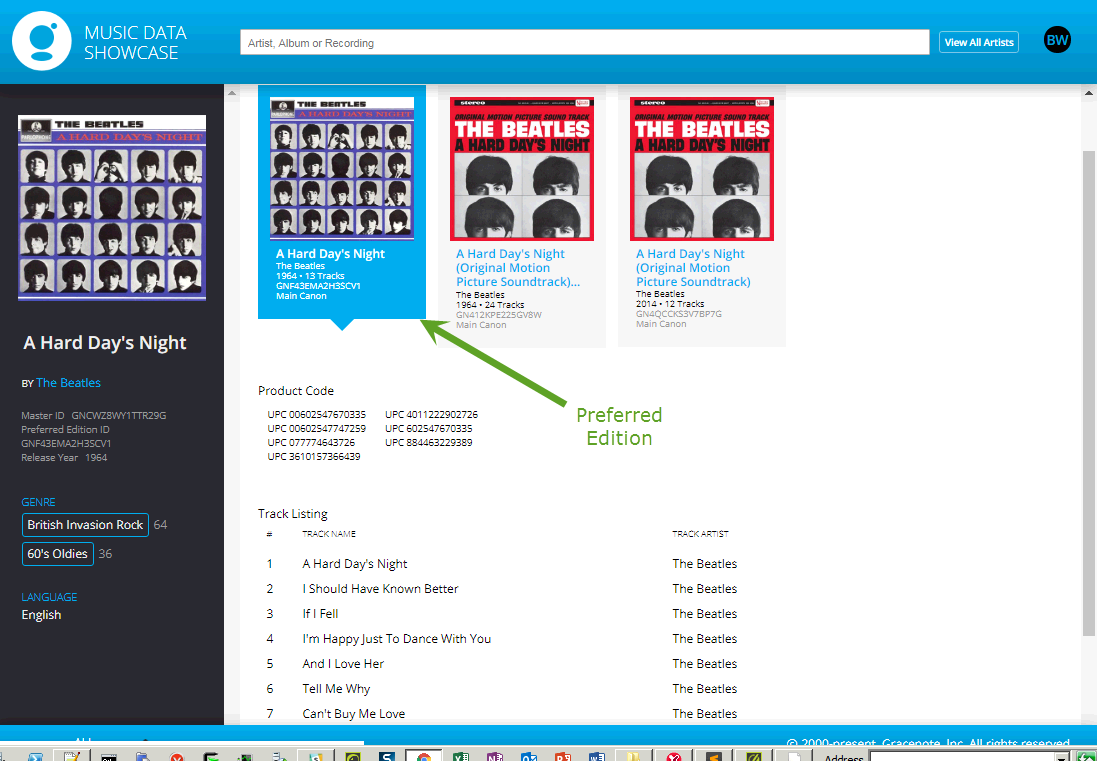Open The Beatles artist link in sidebar
Image resolution: width=1097 pixels, height=761 pixels.
point(68,383)
